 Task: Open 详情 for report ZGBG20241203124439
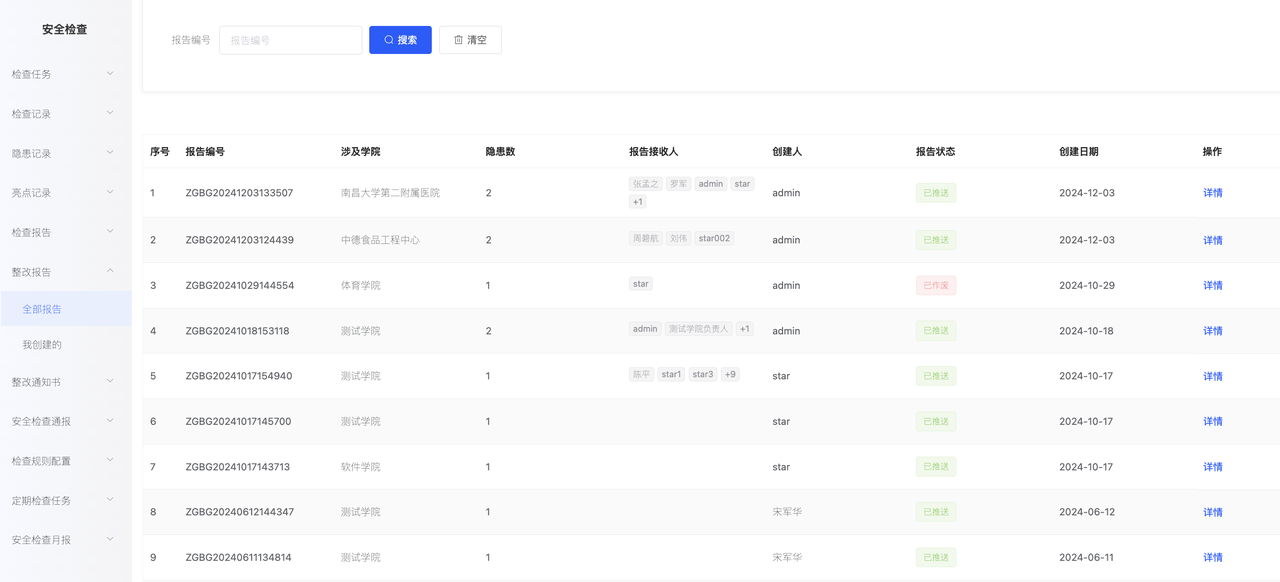(x=1213, y=240)
